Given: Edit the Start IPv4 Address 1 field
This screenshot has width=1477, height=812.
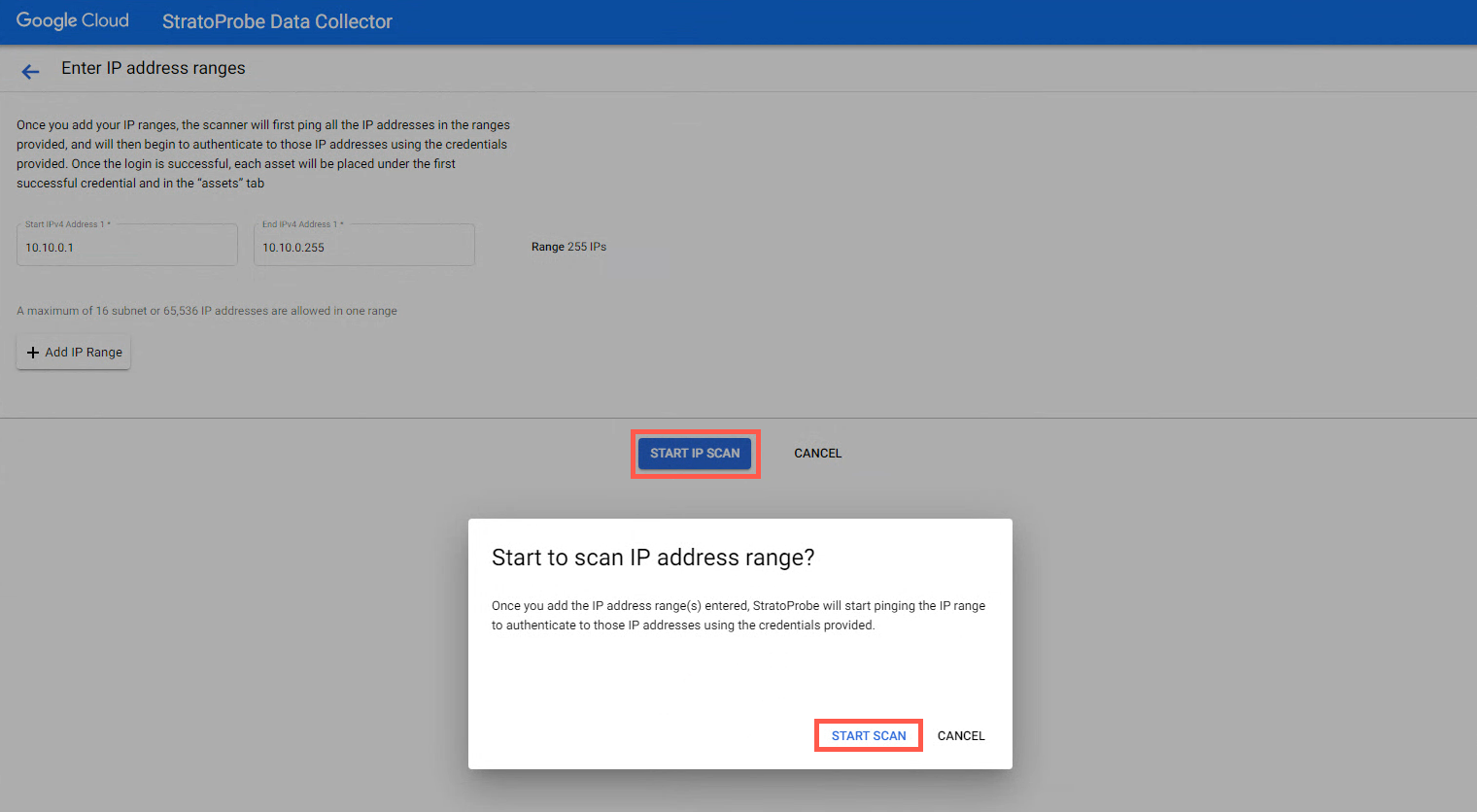Looking at the screenshot, I should [x=127, y=245].
